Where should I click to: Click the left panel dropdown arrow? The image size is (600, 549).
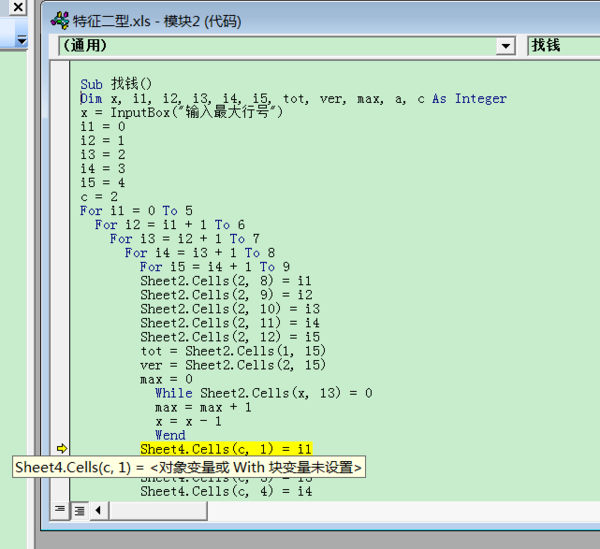coord(22,41)
